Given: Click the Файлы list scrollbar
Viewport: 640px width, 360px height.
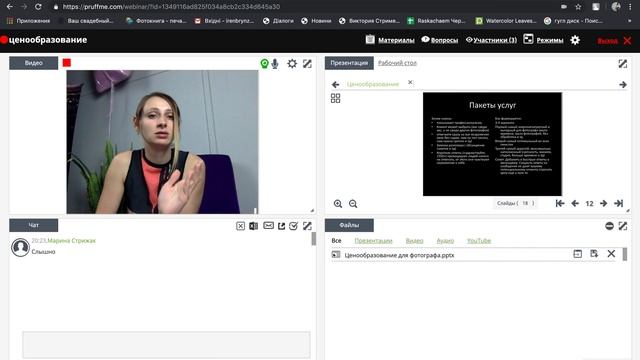Looking at the screenshot, I should tap(625, 254).
